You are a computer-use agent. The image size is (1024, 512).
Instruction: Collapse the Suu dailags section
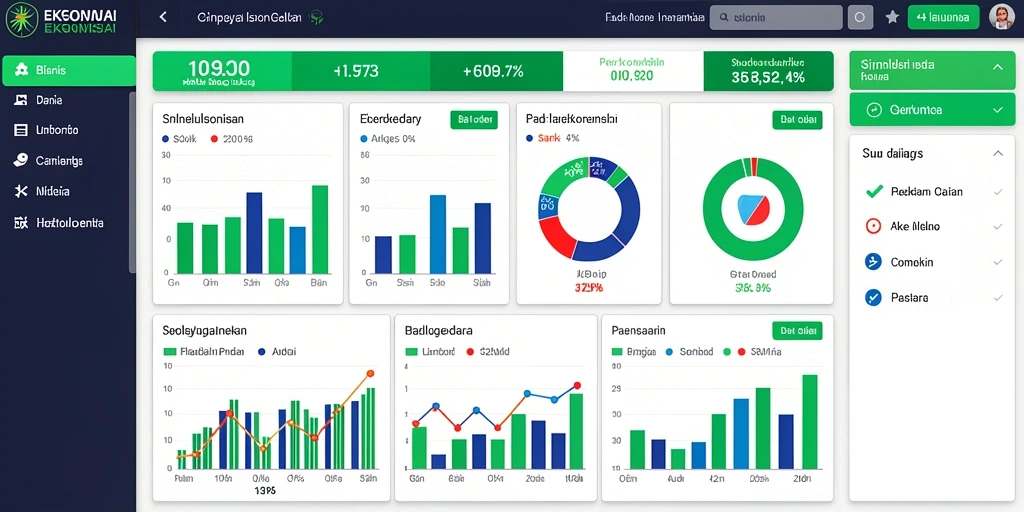tap(997, 153)
